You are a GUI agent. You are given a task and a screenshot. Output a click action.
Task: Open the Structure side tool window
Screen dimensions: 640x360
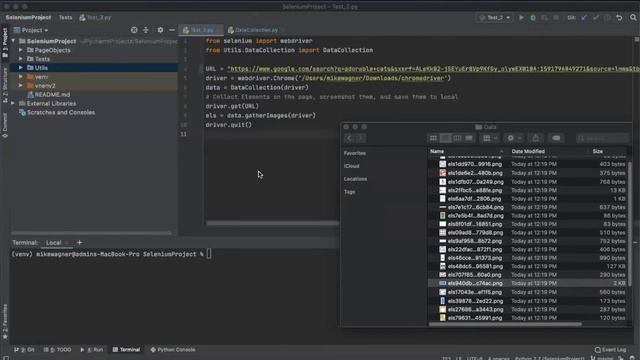pyautogui.click(x=5, y=85)
